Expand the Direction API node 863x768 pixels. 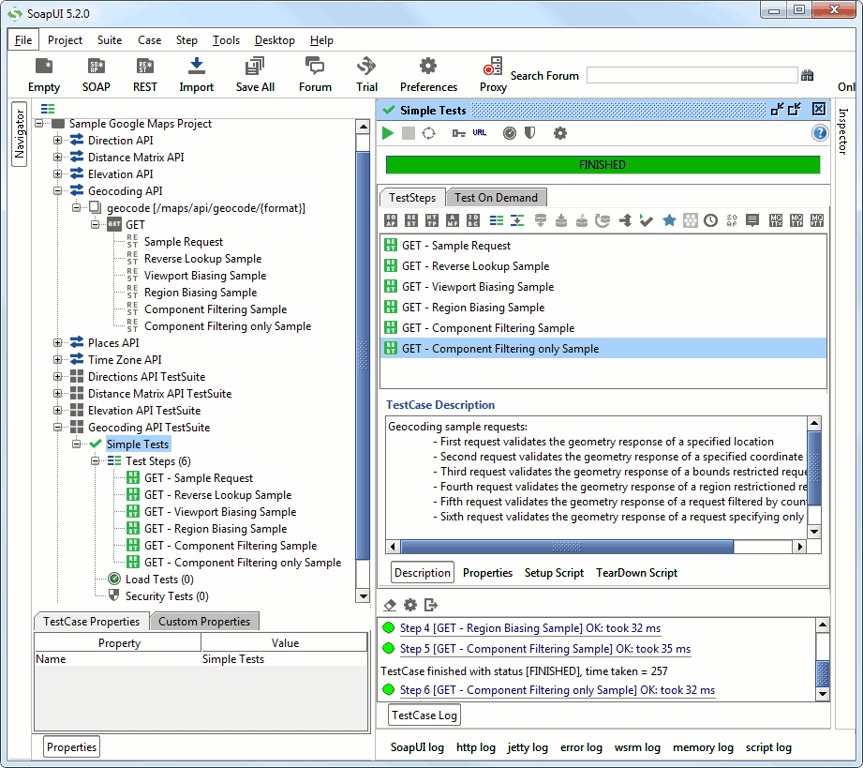pos(57,140)
